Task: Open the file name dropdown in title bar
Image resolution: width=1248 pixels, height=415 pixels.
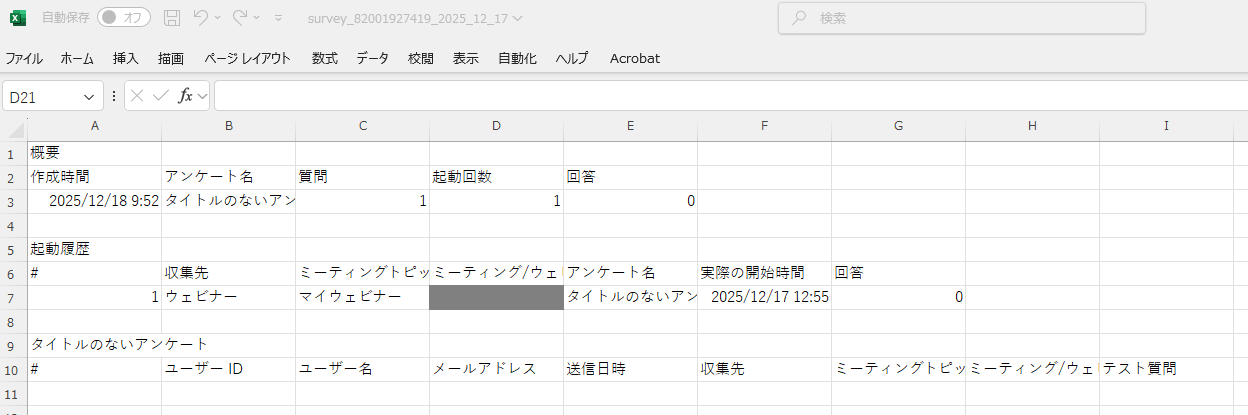Action: point(516,18)
